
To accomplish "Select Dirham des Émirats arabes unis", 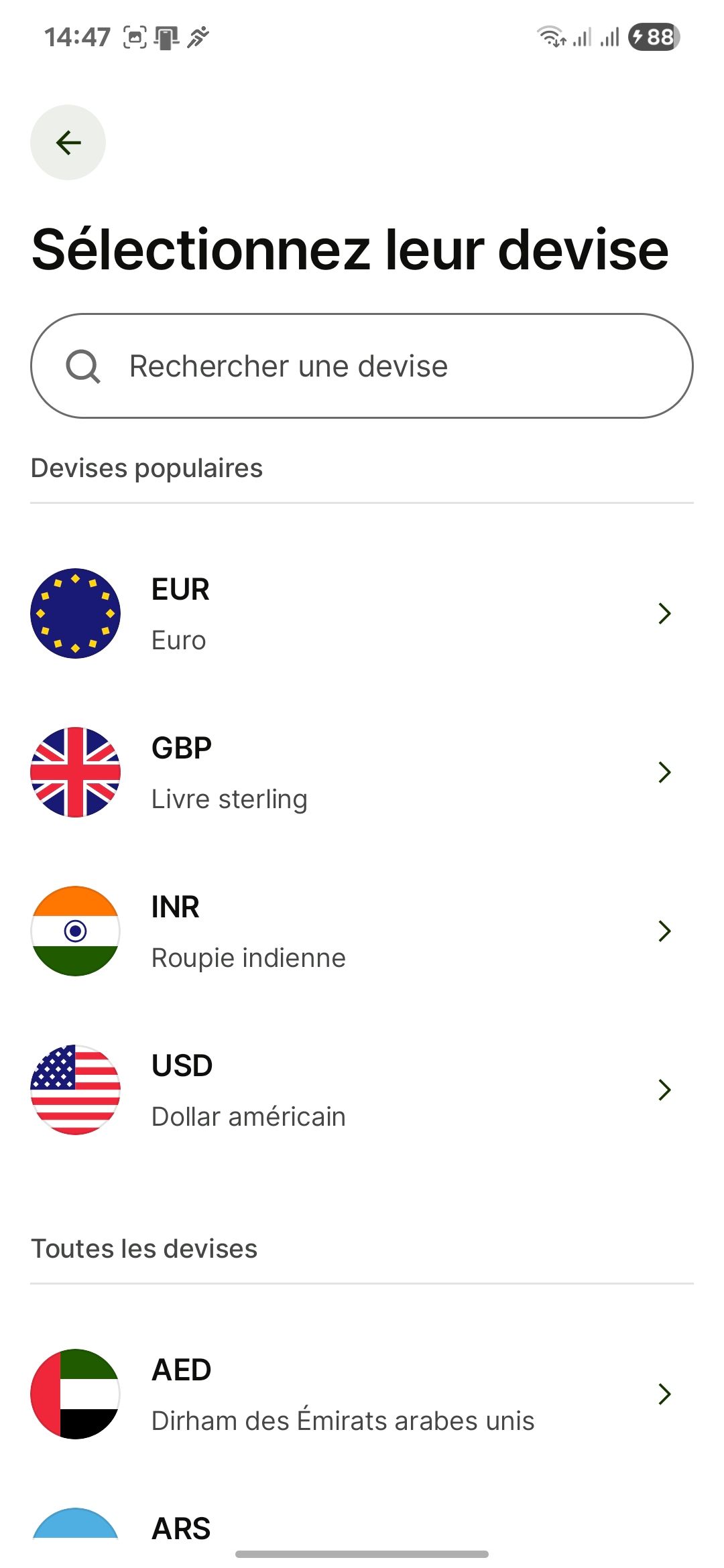I will coord(362,1394).
